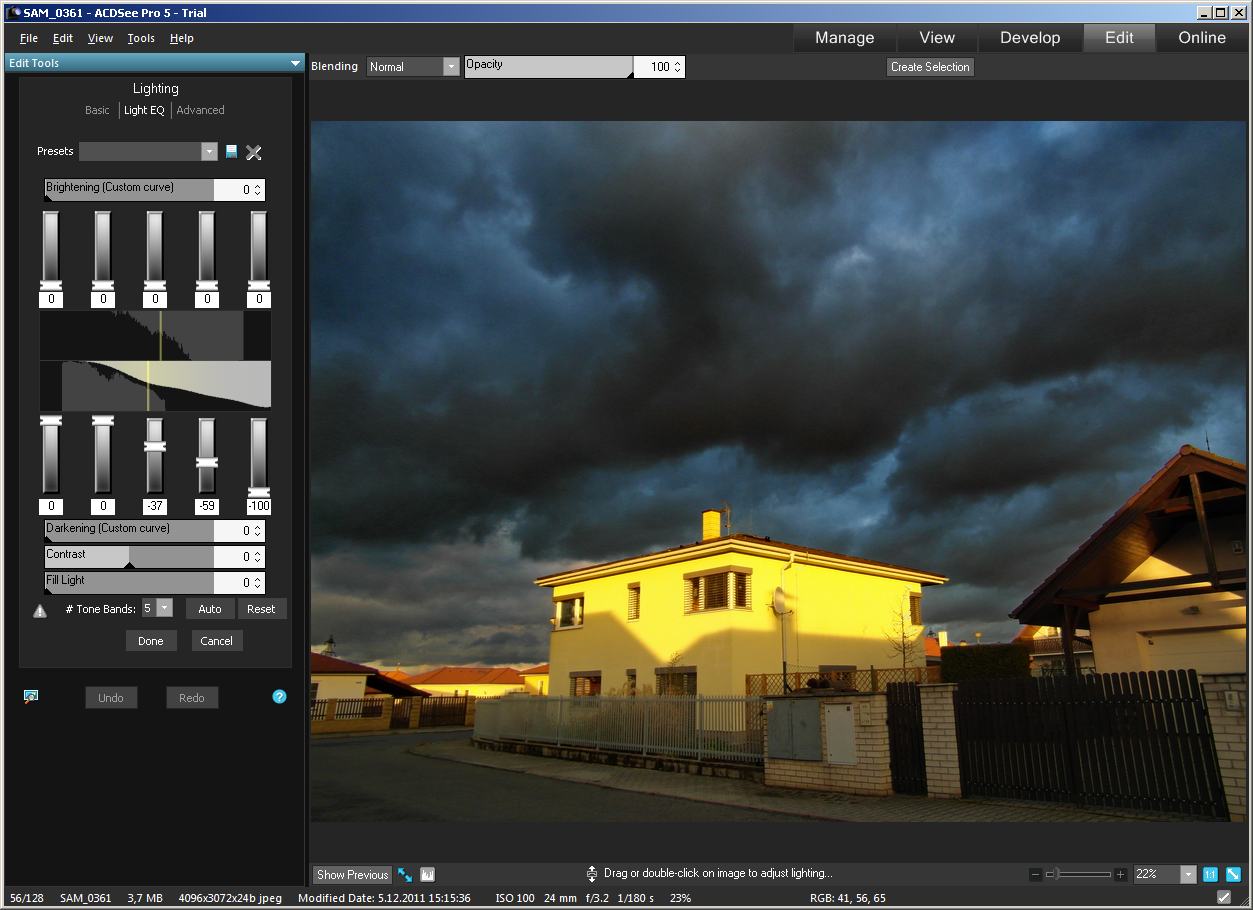
Task: Click the zoom-in plus icon
Action: (x=1120, y=874)
